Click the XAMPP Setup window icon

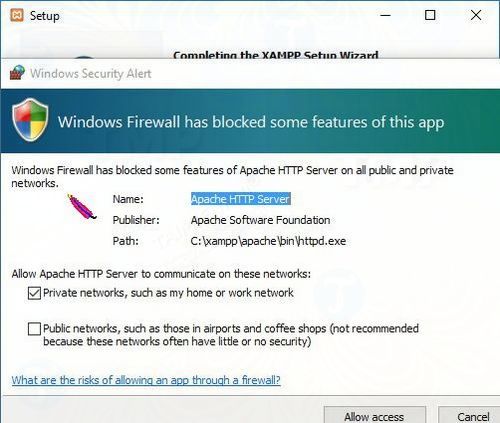[x=17, y=15]
